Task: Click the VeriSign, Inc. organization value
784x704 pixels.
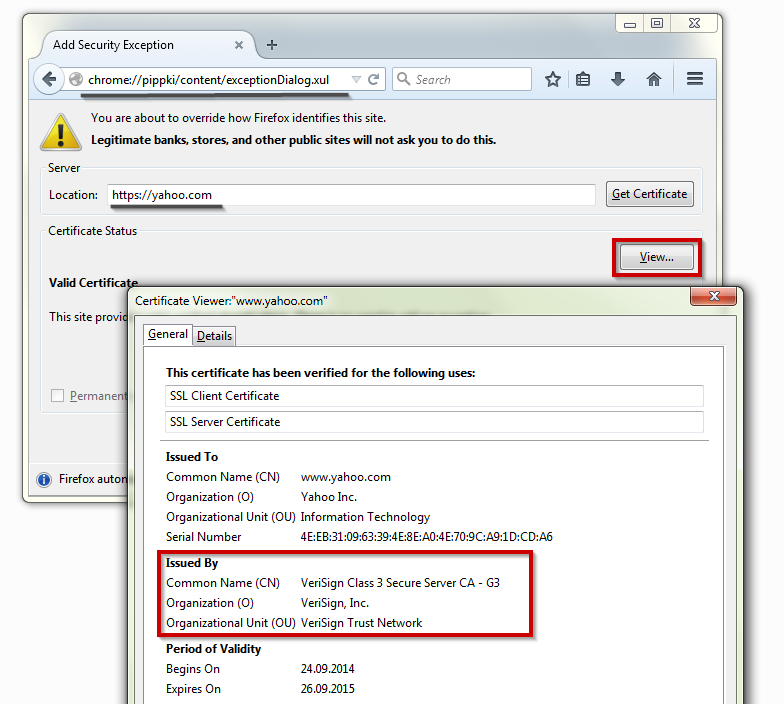Action: point(334,603)
